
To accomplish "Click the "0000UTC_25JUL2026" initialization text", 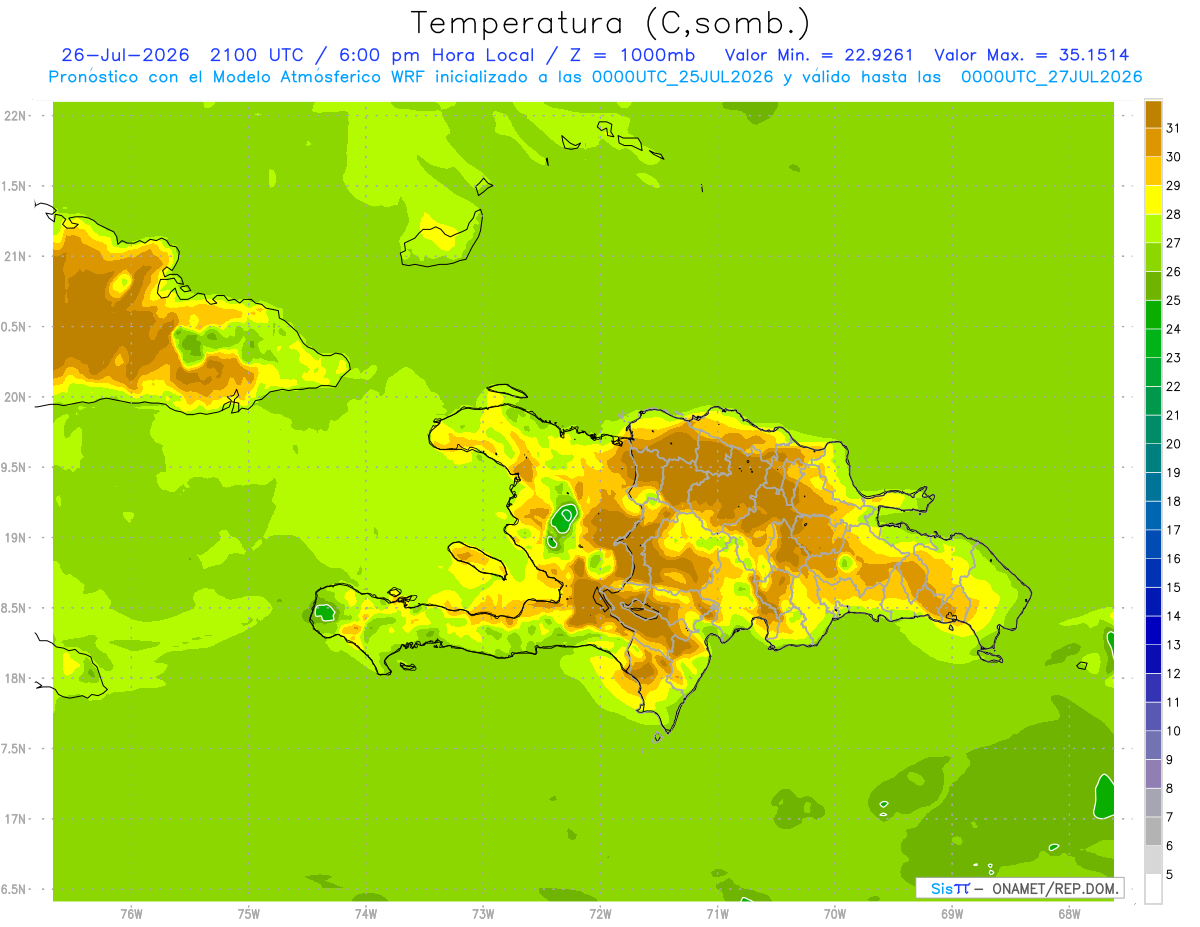I will [683, 77].
